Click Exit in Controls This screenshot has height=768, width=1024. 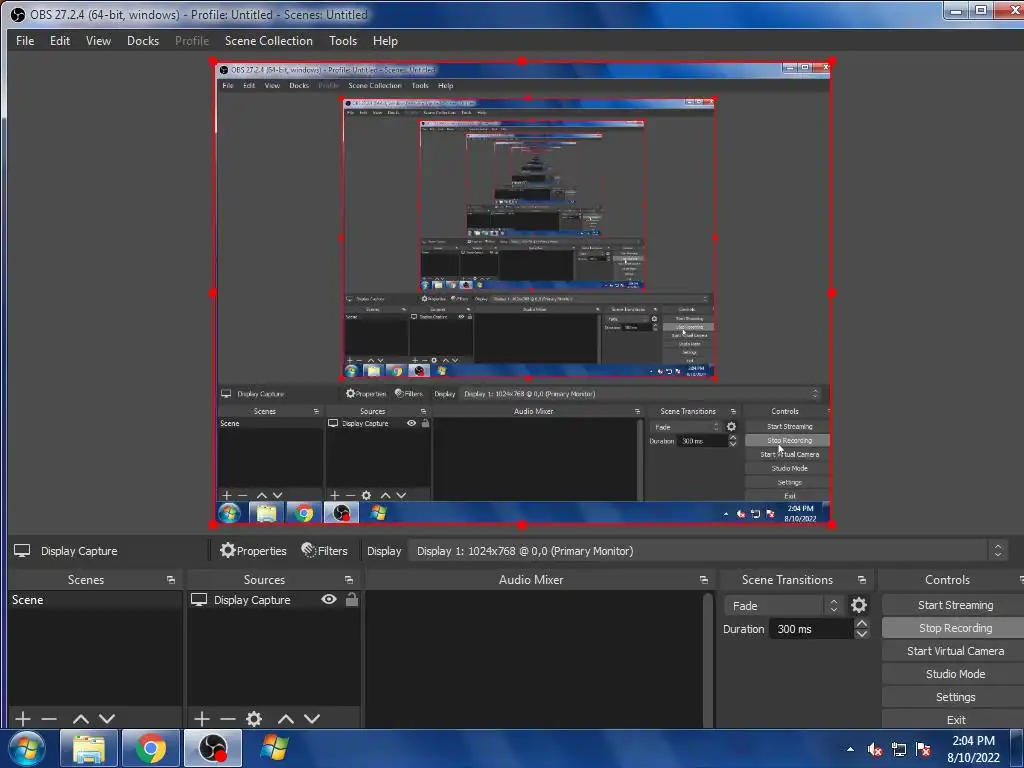click(x=955, y=720)
